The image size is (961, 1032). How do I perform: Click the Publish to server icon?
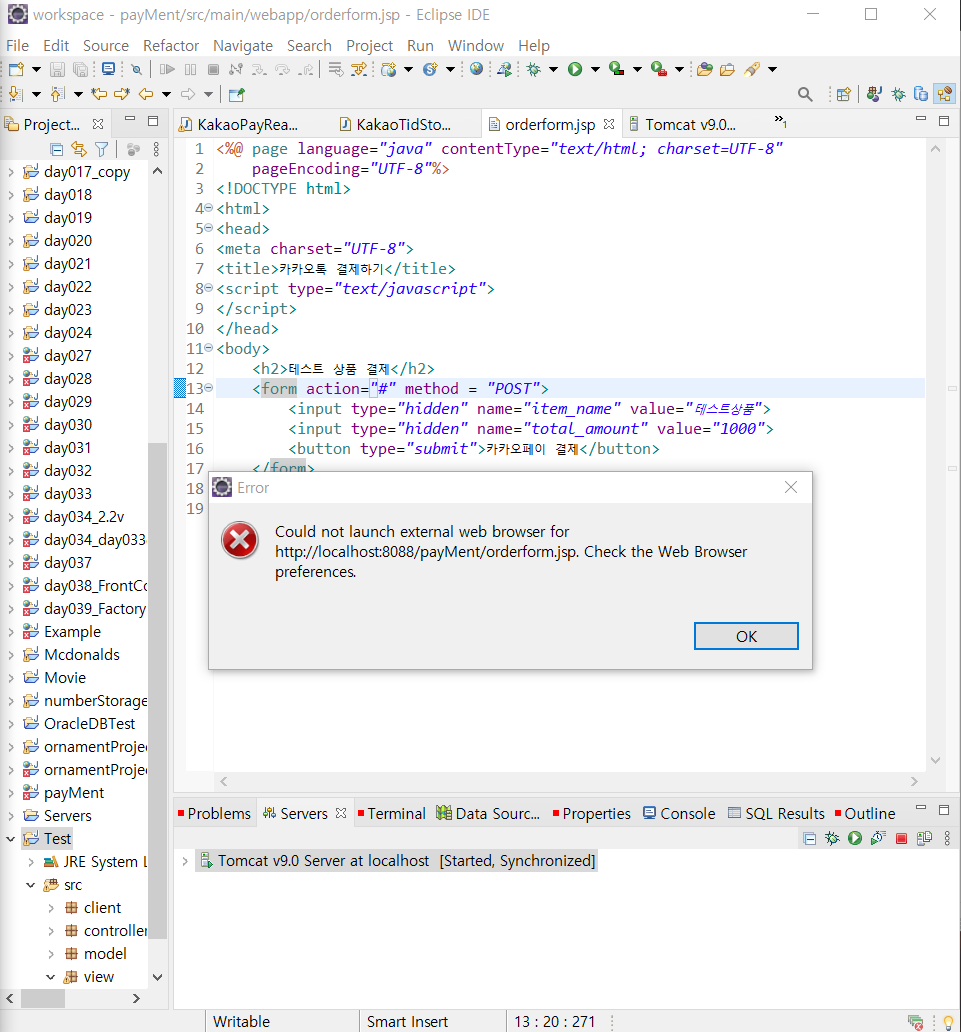(x=924, y=838)
